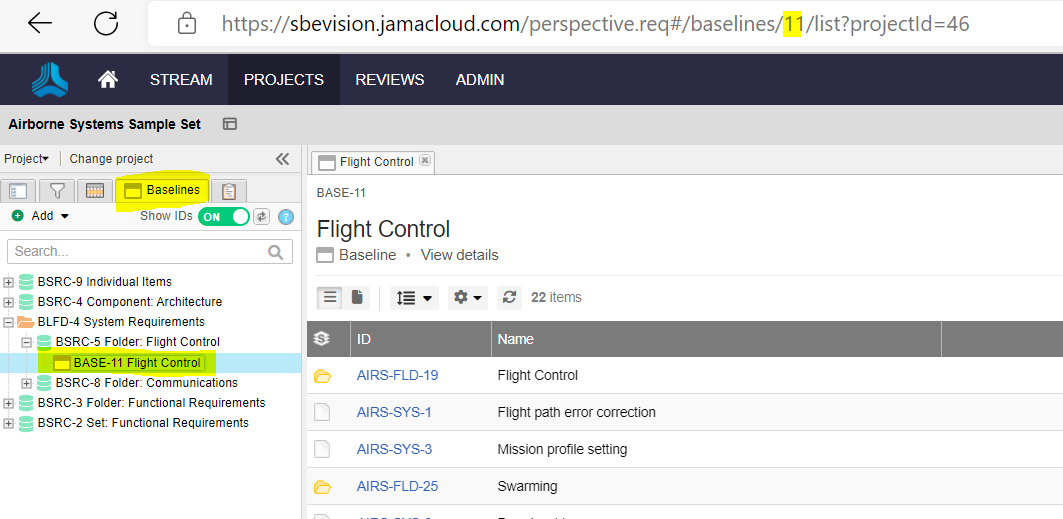Collapse the BLFD-4 System Requirements folder
1063x519 pixels.
(9, 322)
